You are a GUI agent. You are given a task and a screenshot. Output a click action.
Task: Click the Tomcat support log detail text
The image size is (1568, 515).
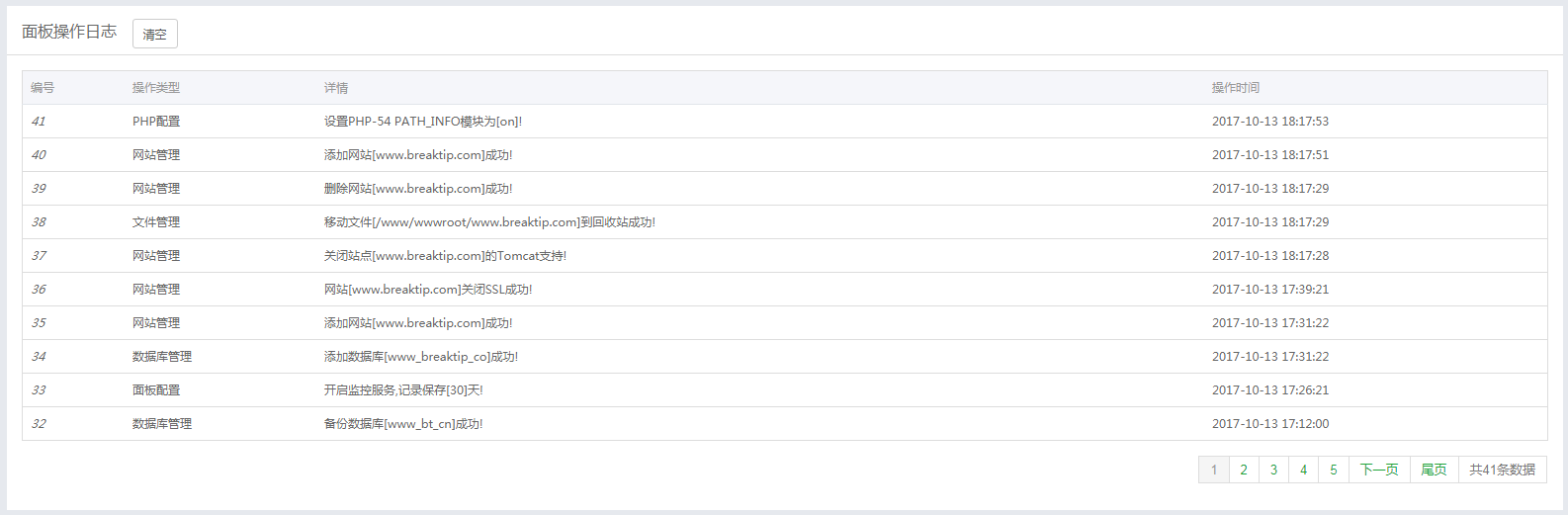[445, 256]
